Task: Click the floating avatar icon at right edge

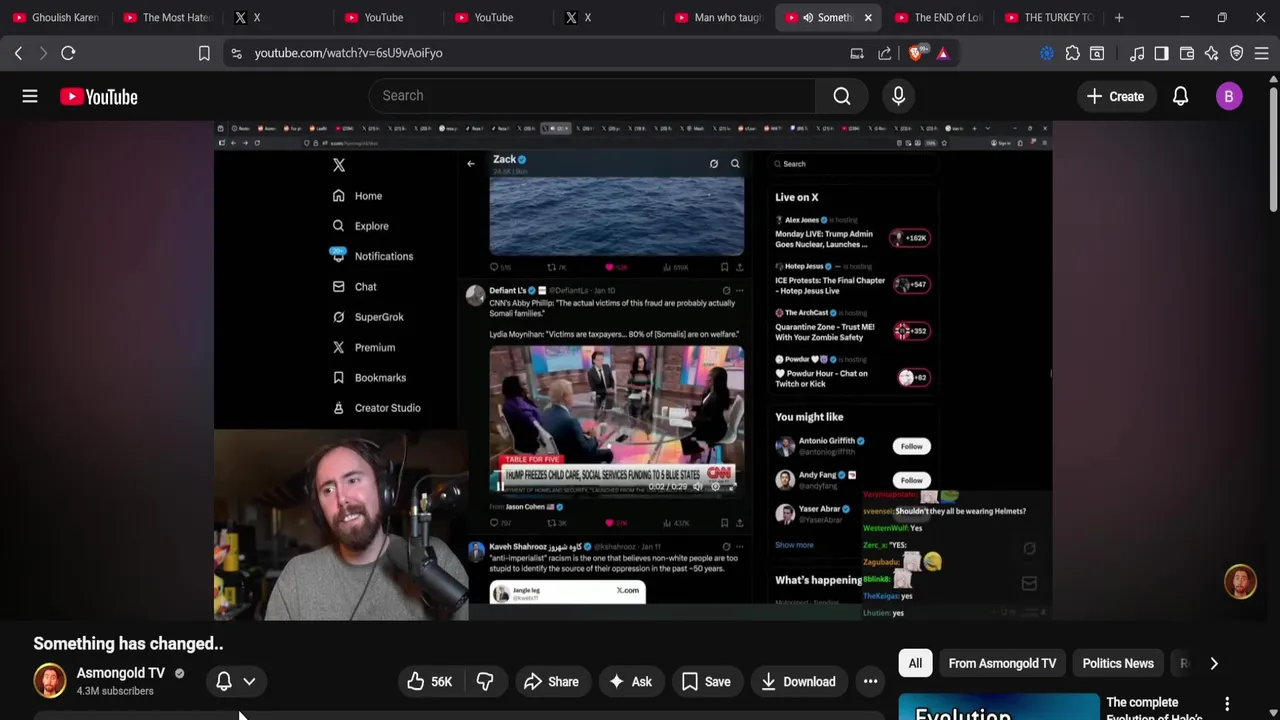Action: 1240,582
